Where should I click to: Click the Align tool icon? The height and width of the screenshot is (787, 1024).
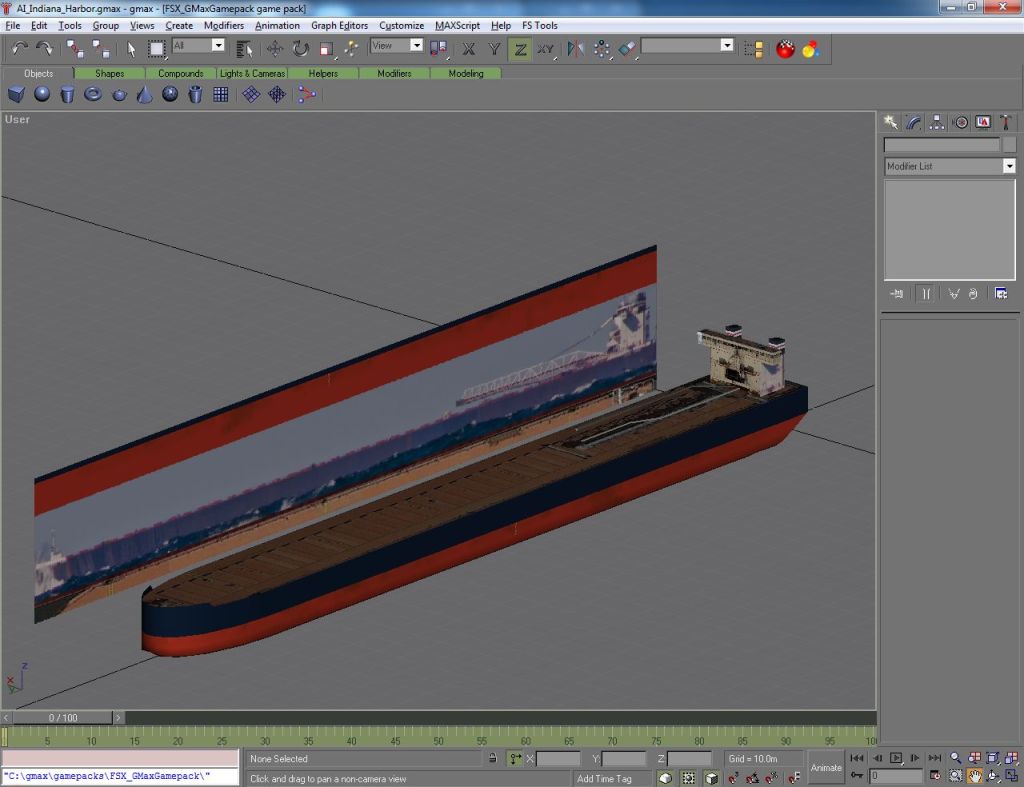tap(626, 48)
